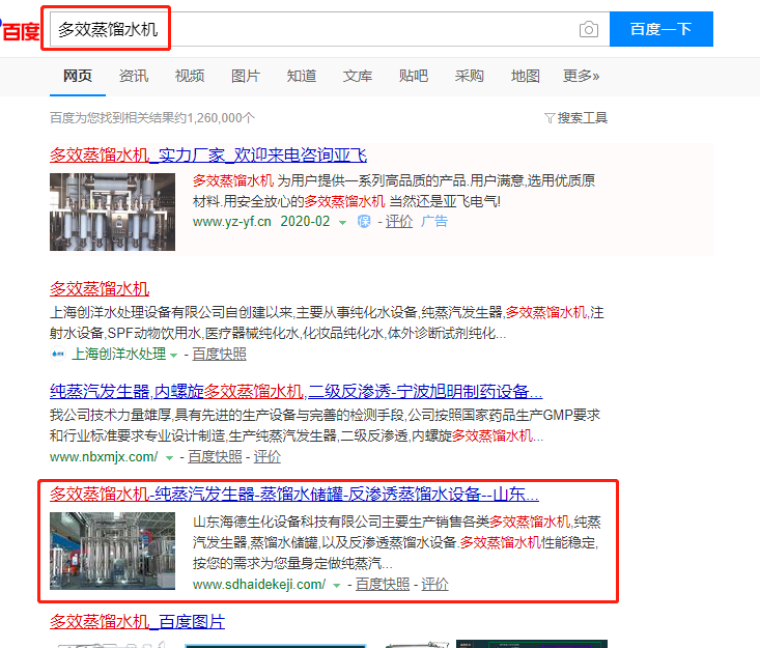Click the Baidu logo
Image resolution: width=760 pixels, height=648 pixels.
[19, 31]
